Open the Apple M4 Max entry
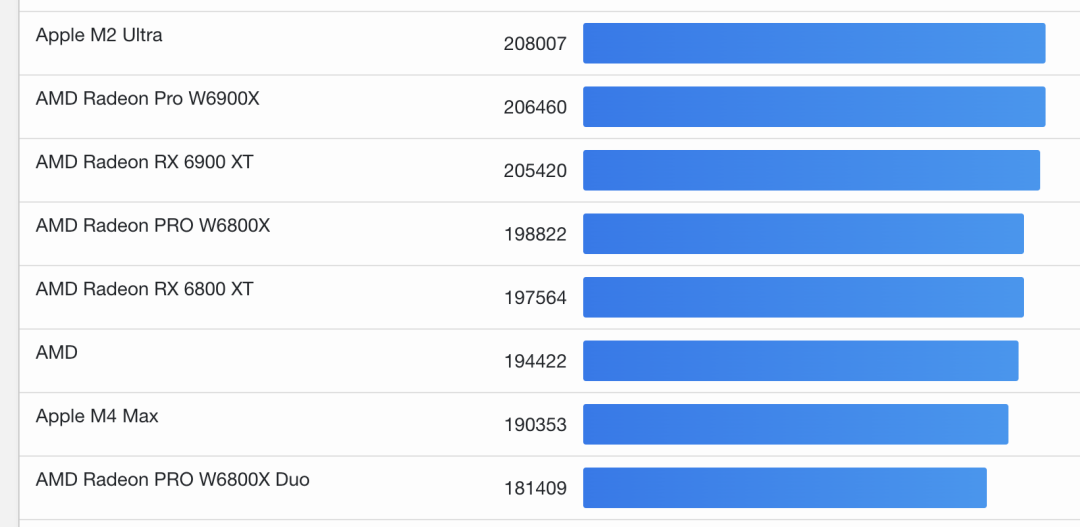1080x527 pixels. click(x=97, y=416)
